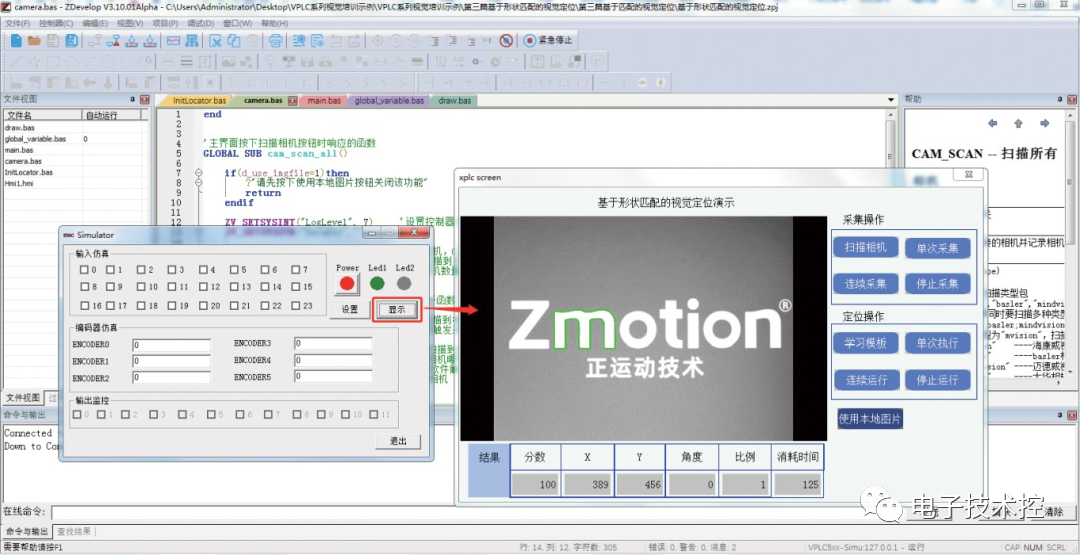Click the blue Save All disk icon

[71, 41]
